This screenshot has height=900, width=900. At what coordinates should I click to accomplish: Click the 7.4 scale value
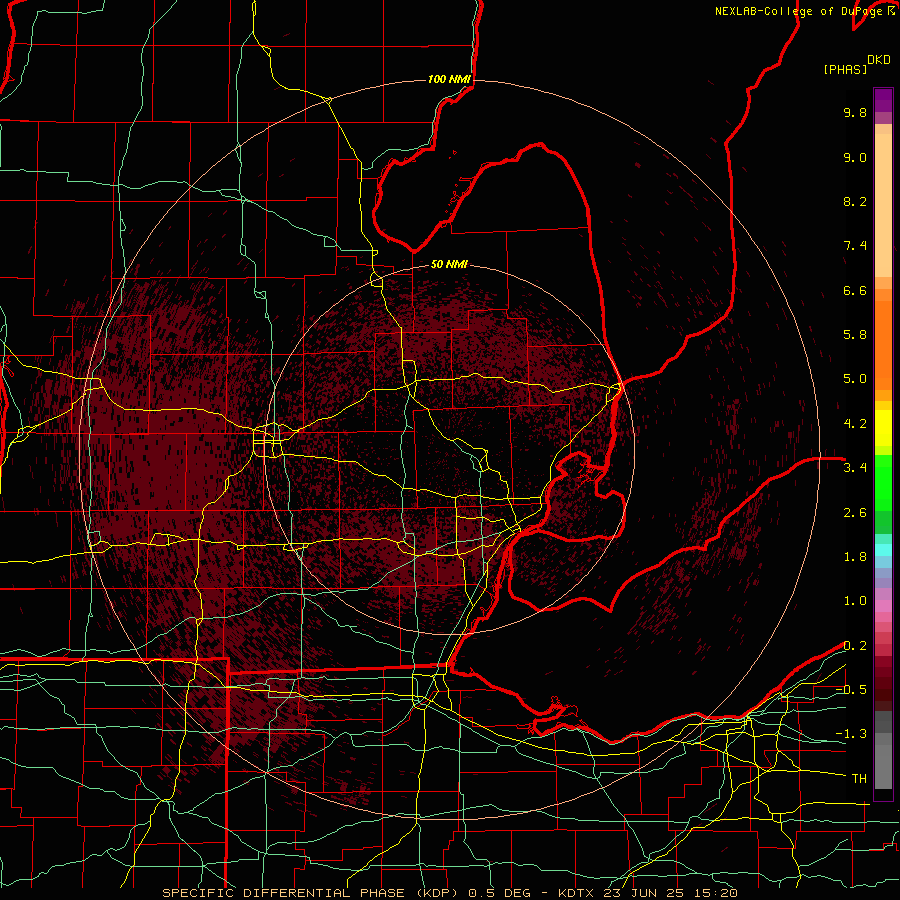click(855, 246)
